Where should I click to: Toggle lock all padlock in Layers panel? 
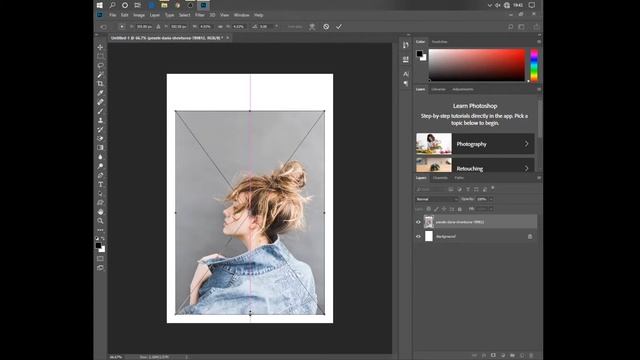click(x=460, y=209)
